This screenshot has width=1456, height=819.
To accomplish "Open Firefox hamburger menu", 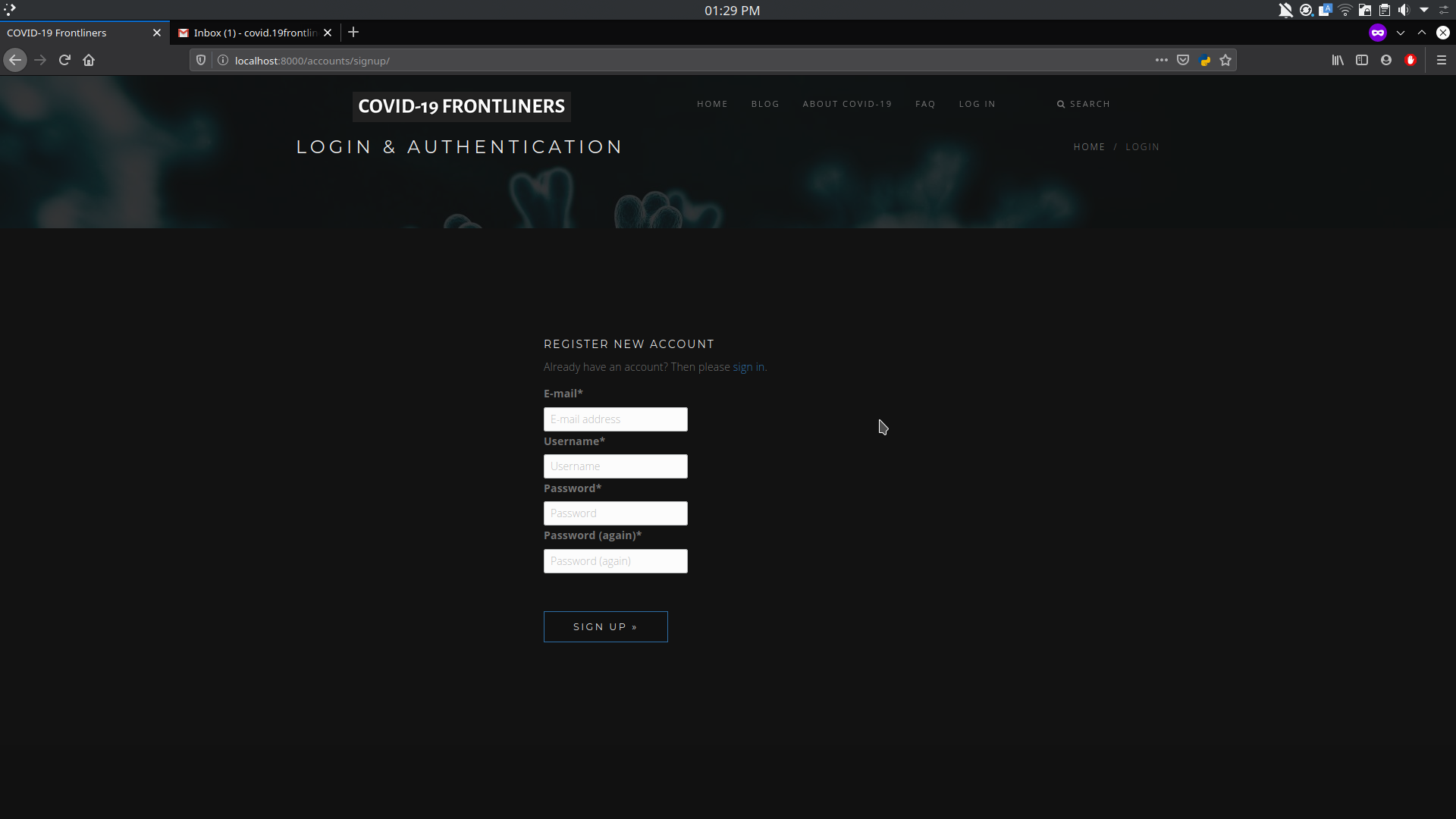I will point(1442,61).
